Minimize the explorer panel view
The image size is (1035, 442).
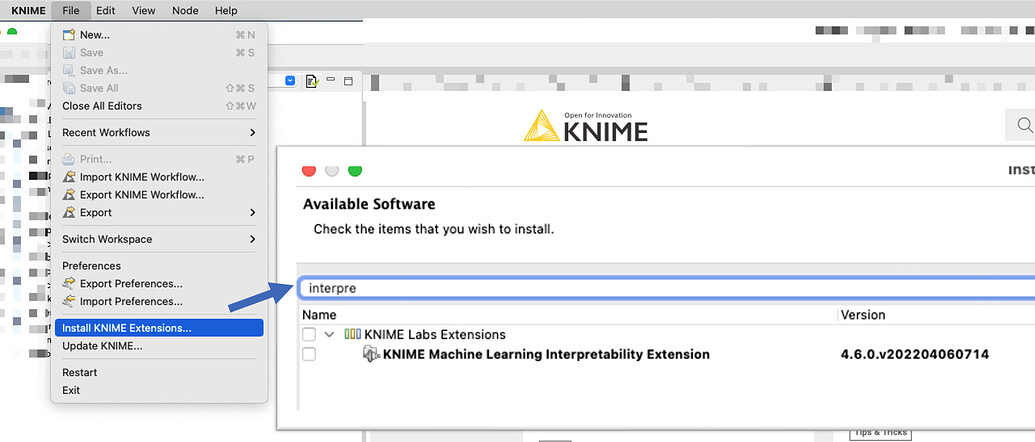[331, 80]
